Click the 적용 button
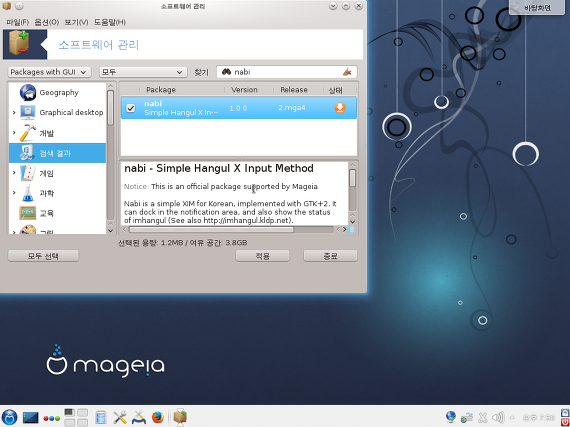This screenshot has height=427, width=570. (x=262, y=256)
